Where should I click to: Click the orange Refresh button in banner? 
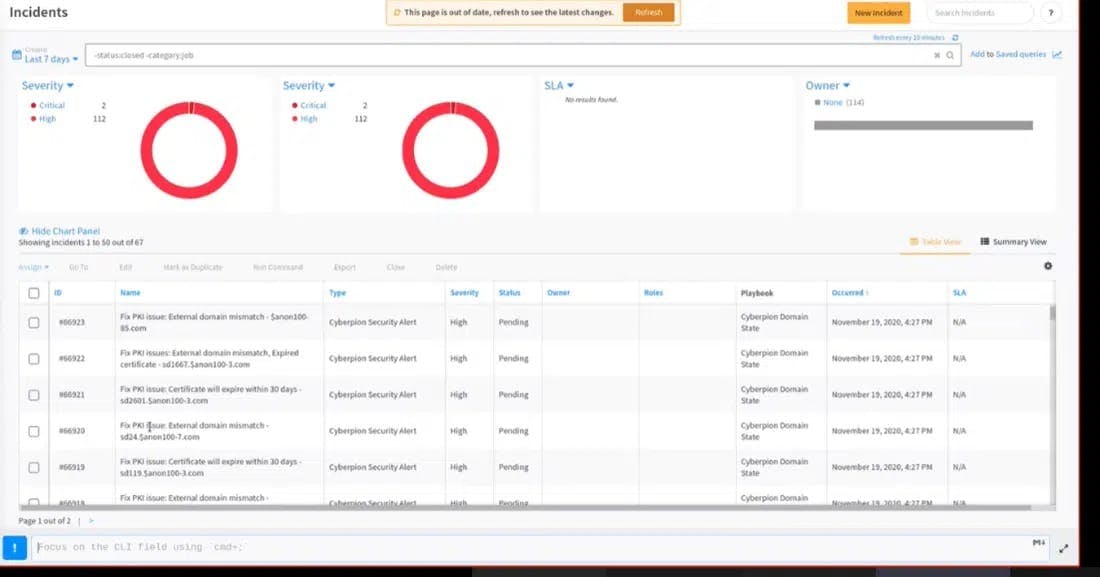(648, 13)
